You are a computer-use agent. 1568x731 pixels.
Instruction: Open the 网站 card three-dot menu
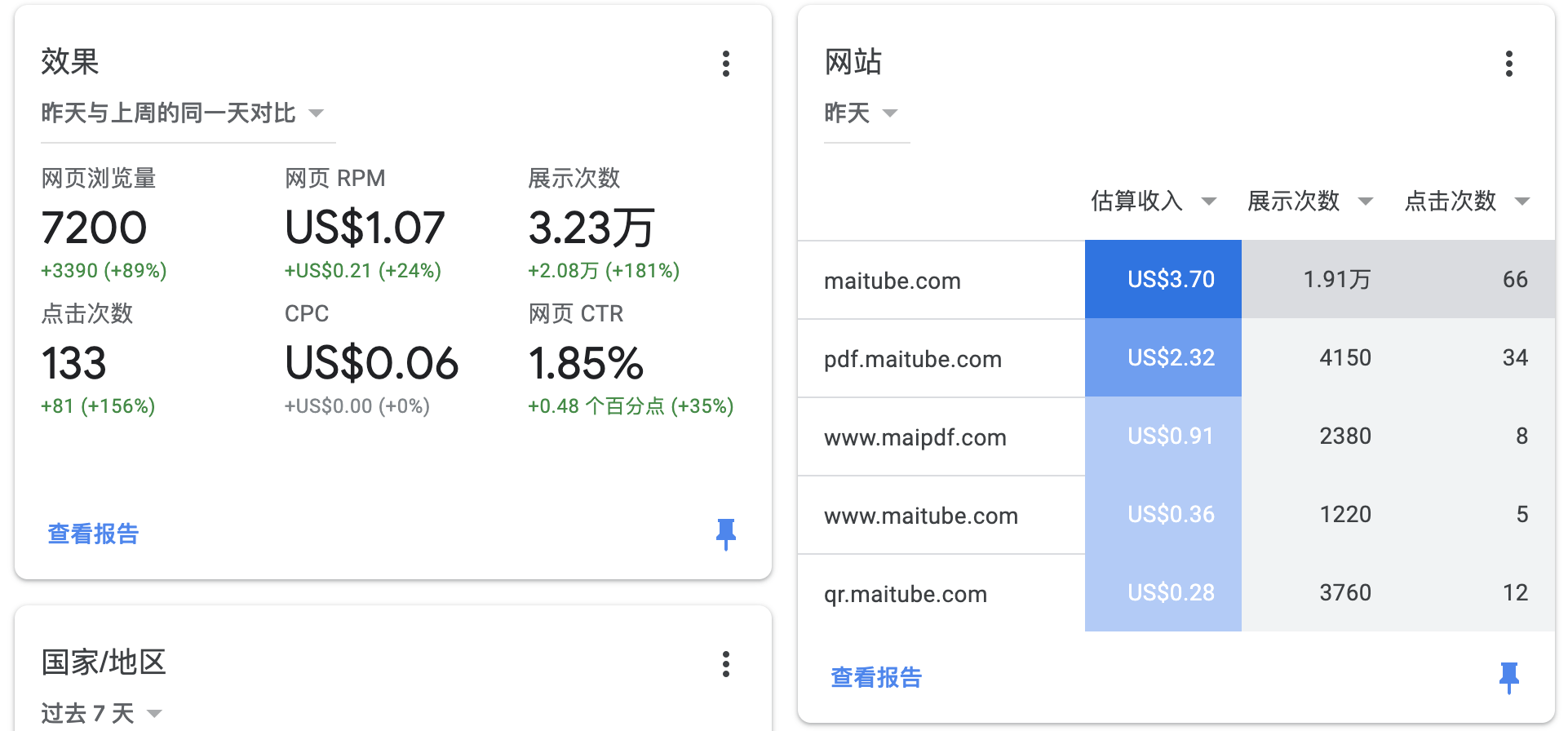[1508, 64]
